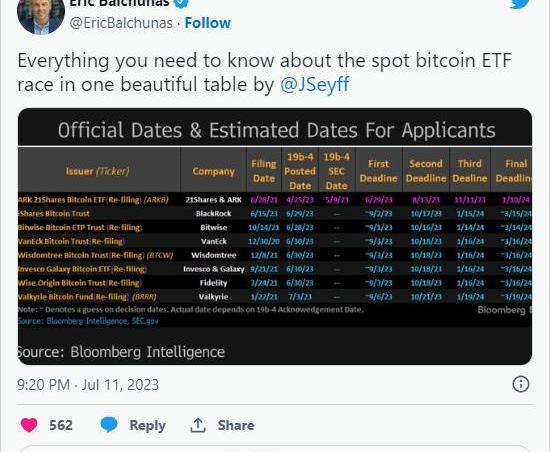Follow Eric Balchunas

coord(208,23)
